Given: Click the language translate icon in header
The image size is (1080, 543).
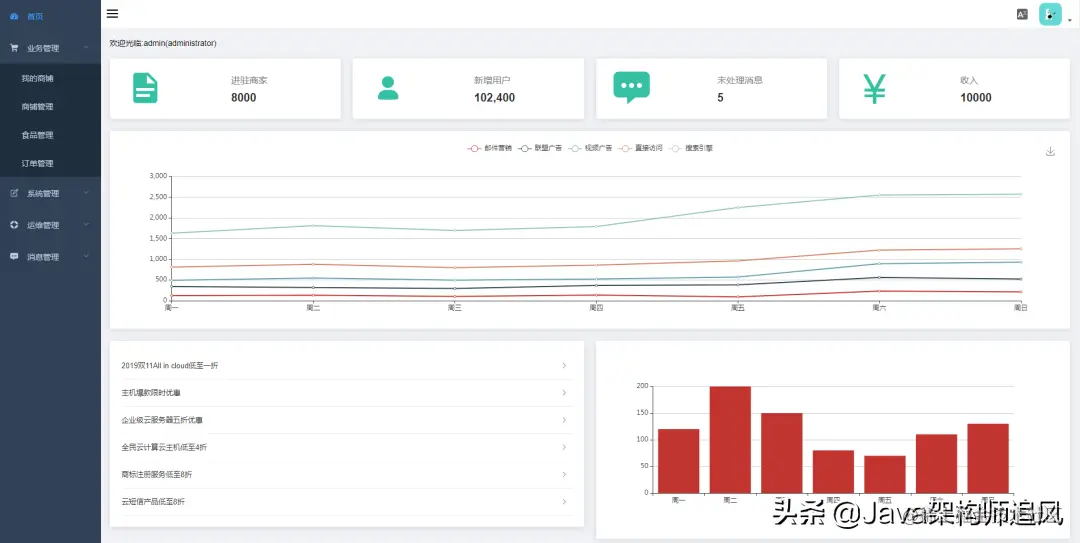Looking at the screenshot, I should (x=1022, y=14).
